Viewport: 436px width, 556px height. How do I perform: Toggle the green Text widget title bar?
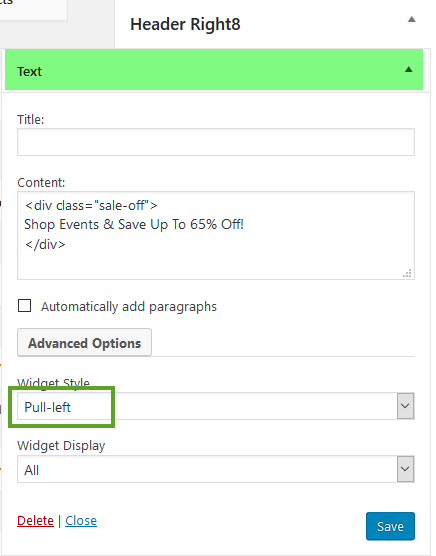coord(214,70)
